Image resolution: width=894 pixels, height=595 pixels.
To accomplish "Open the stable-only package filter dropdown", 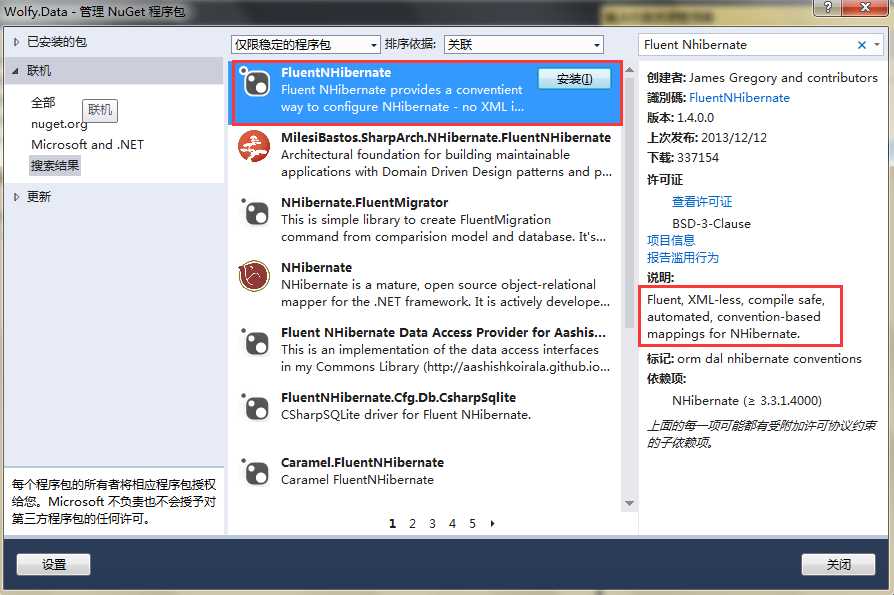I will tap(306, 44).
